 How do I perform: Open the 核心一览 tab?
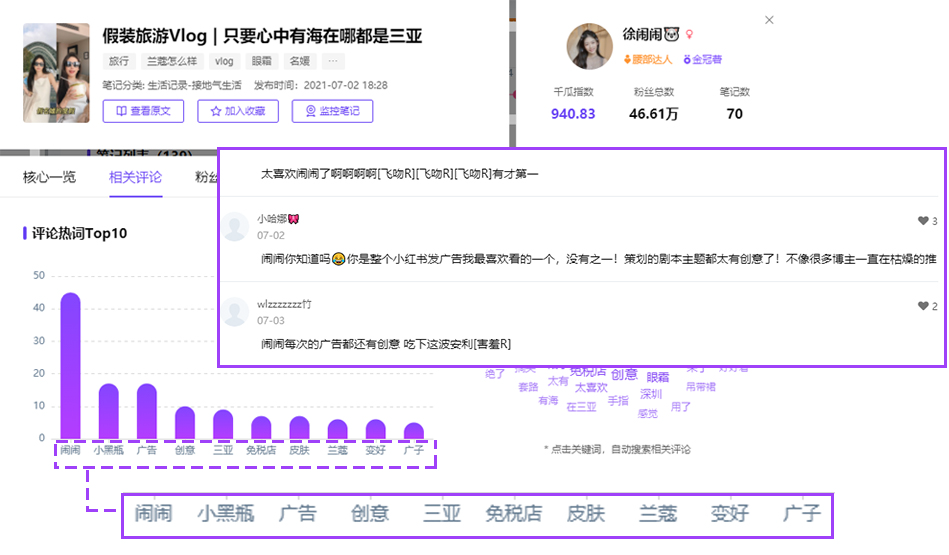[x=49, y=178]
